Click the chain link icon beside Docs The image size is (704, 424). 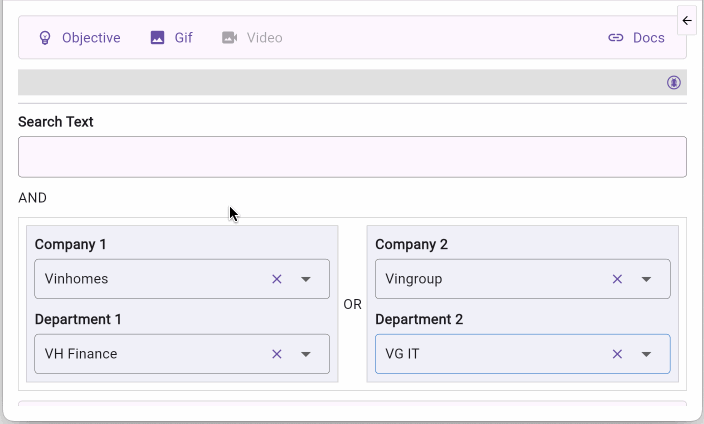pos(616,38)
